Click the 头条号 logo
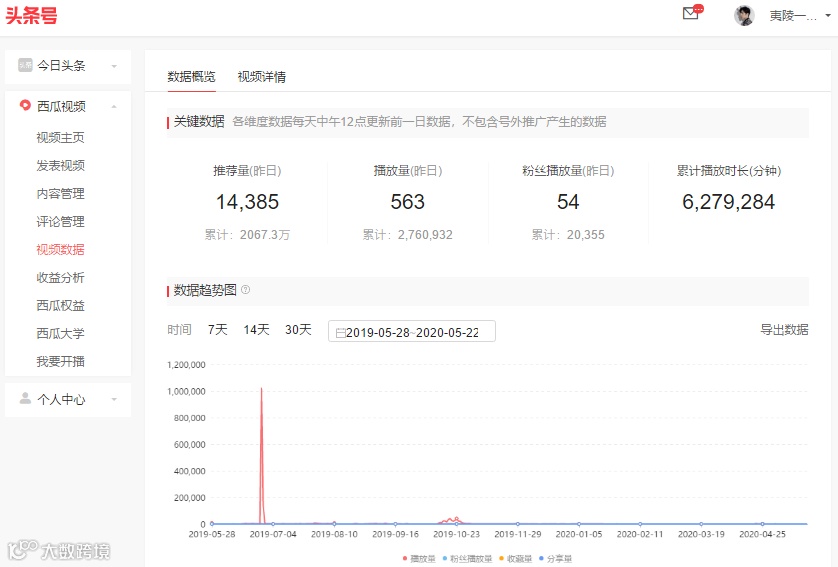838x567 pixels. coord(31,15)
